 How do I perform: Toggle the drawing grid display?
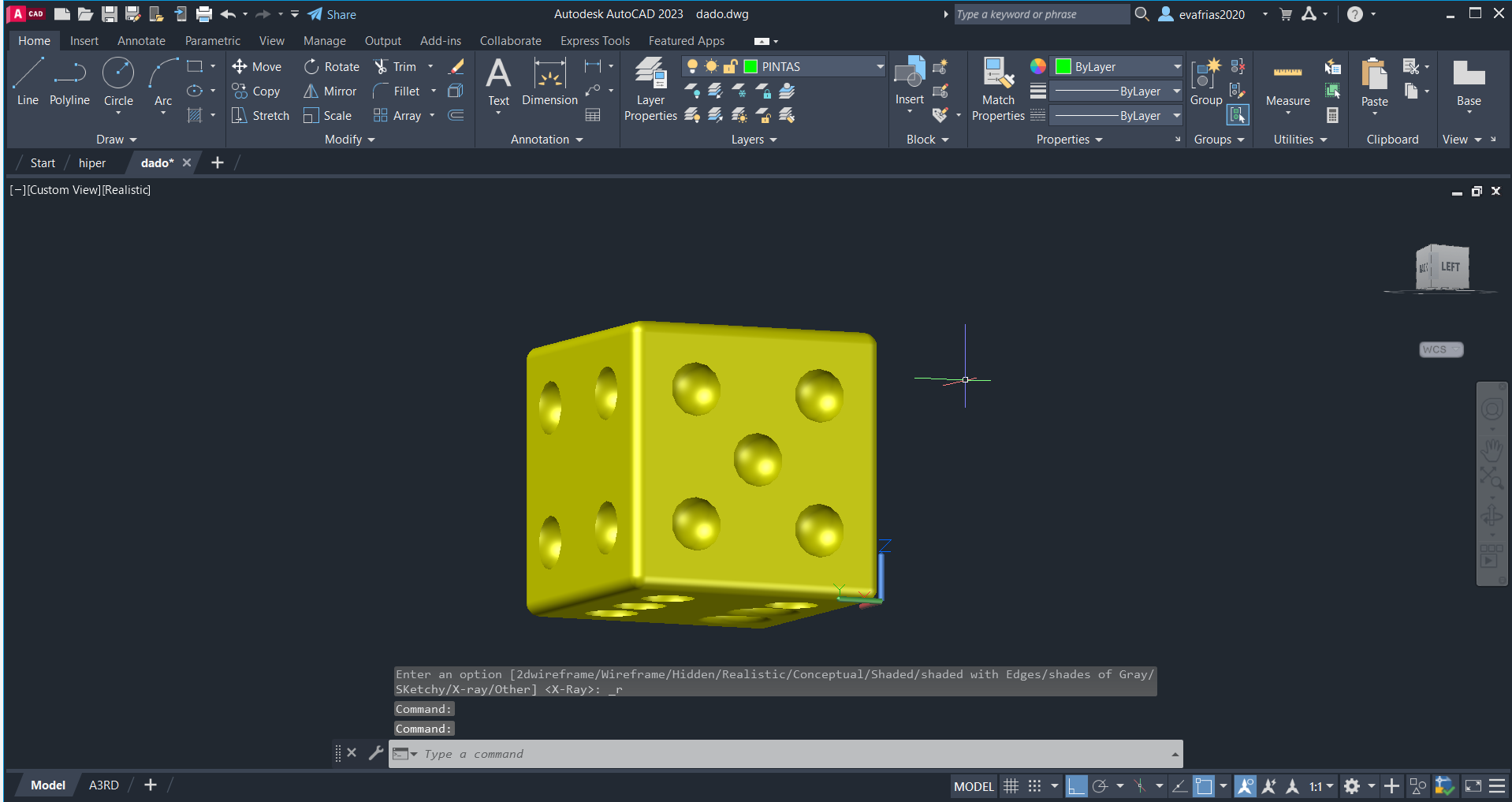(1011, 786)
